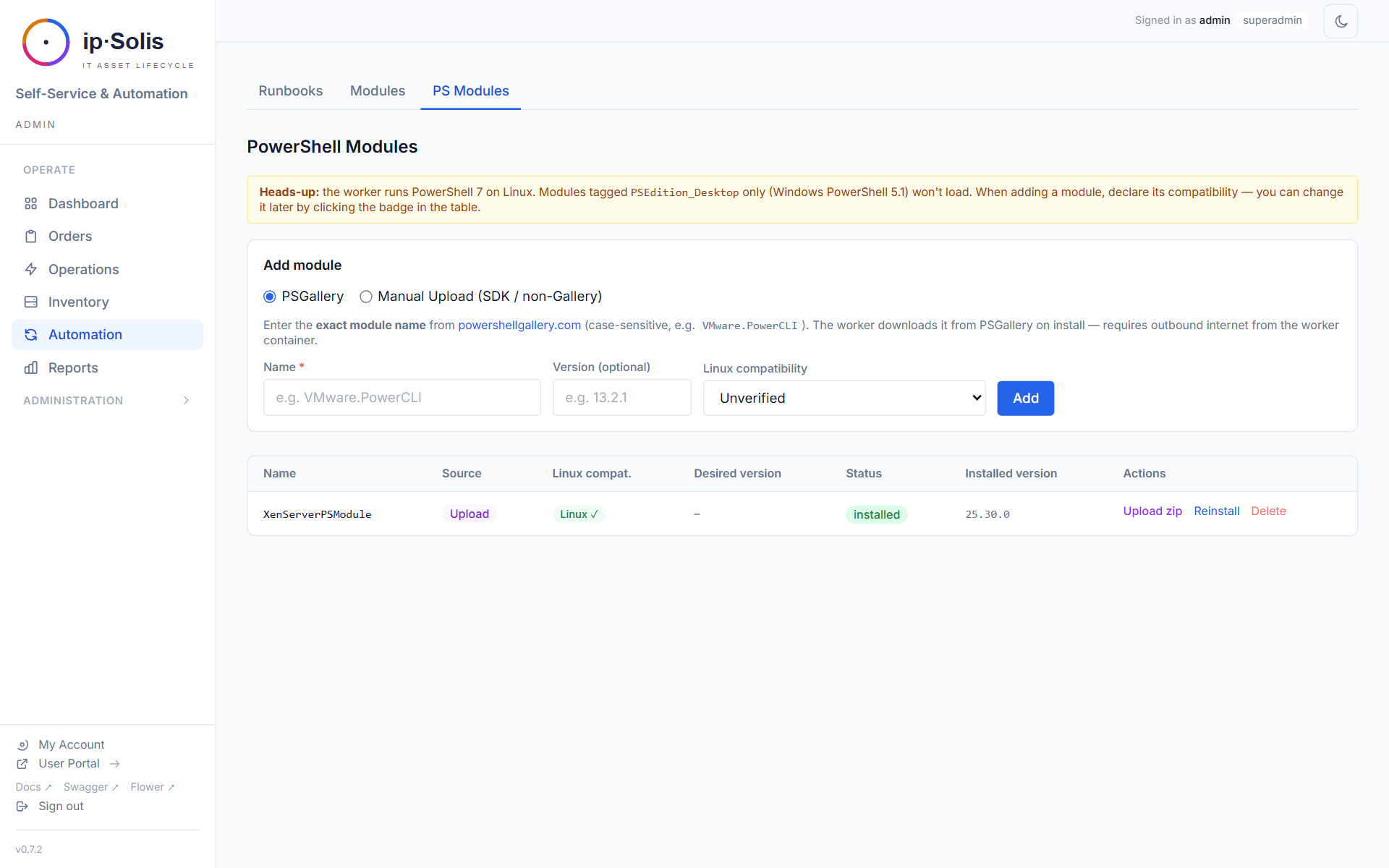This screenshot has width=1389, height=868.
Task: Reinstall the XenServerPSModule module
Action: click(x=1216, y=511)
